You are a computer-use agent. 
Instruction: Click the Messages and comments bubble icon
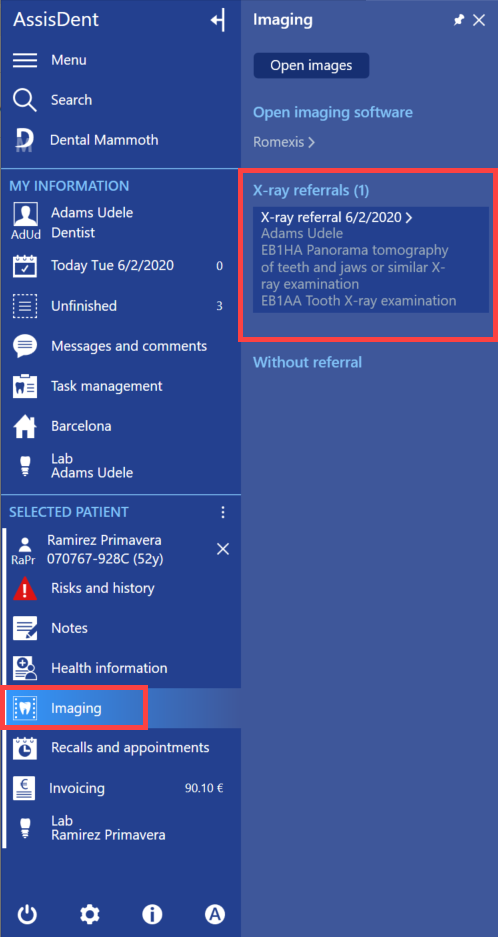[25, 346]
